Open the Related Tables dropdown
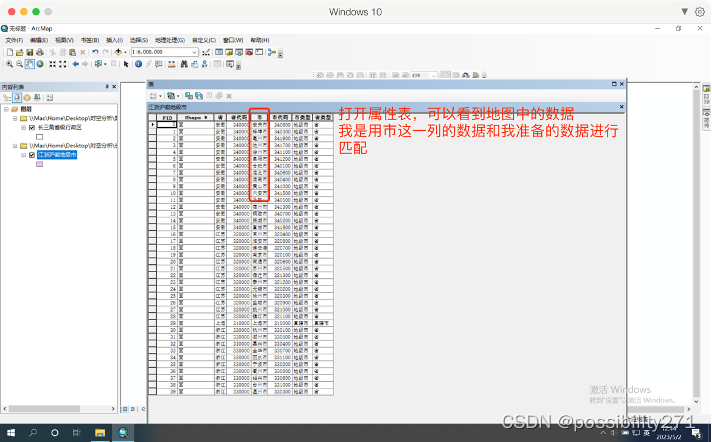 172,96
